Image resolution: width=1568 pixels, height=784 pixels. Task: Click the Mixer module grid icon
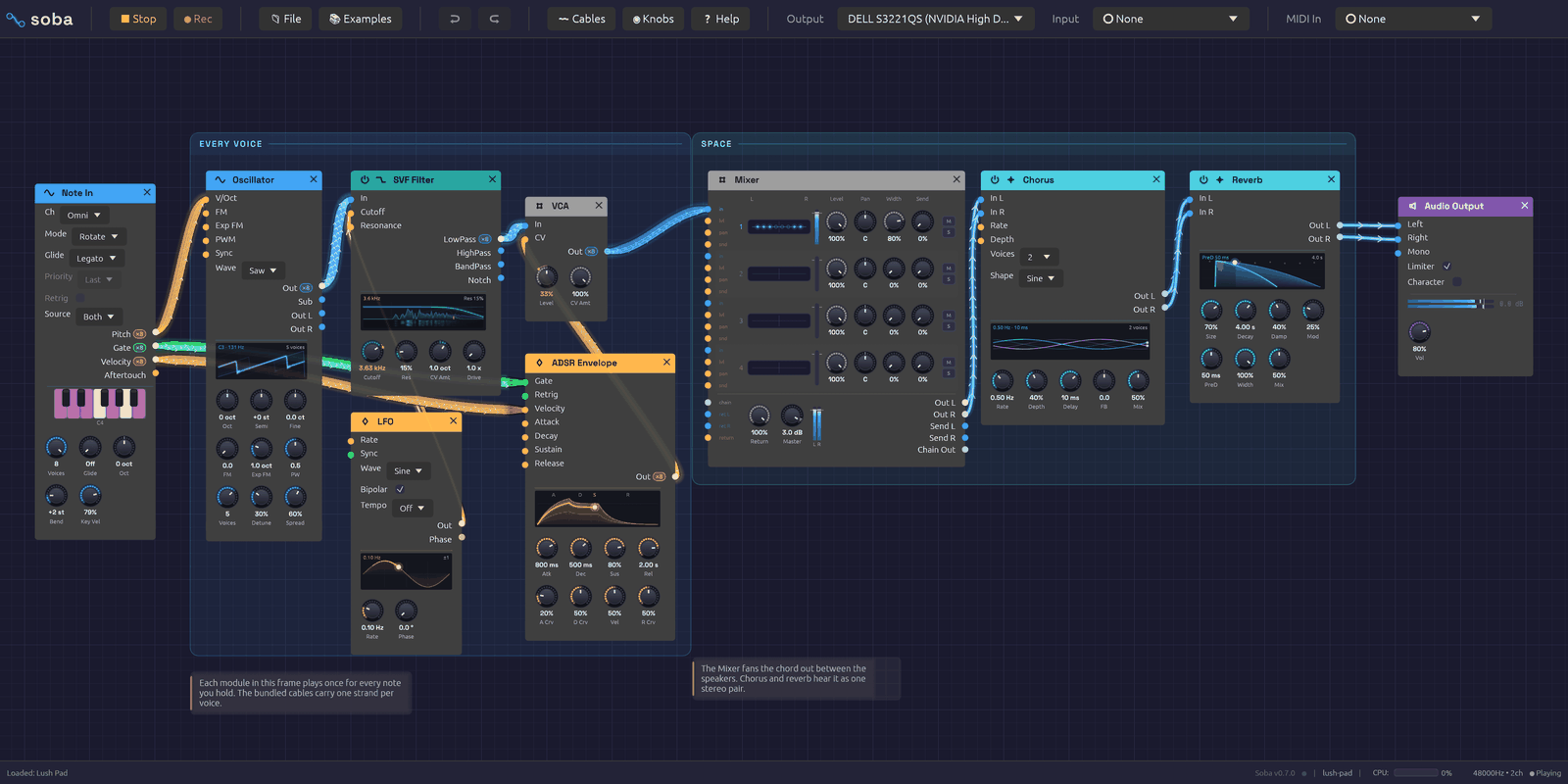[722, 180]
